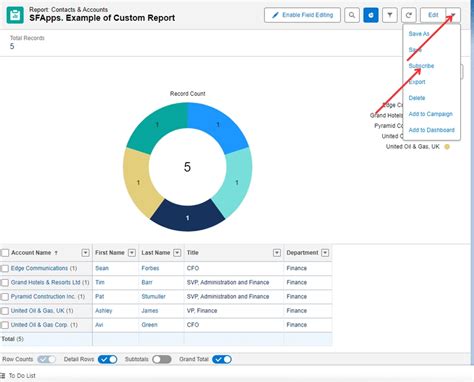Image resolution: width=474 pixels, height=382 pixels.
Task: Open Last Name column dropdown
Action: (x=177, y=253)
